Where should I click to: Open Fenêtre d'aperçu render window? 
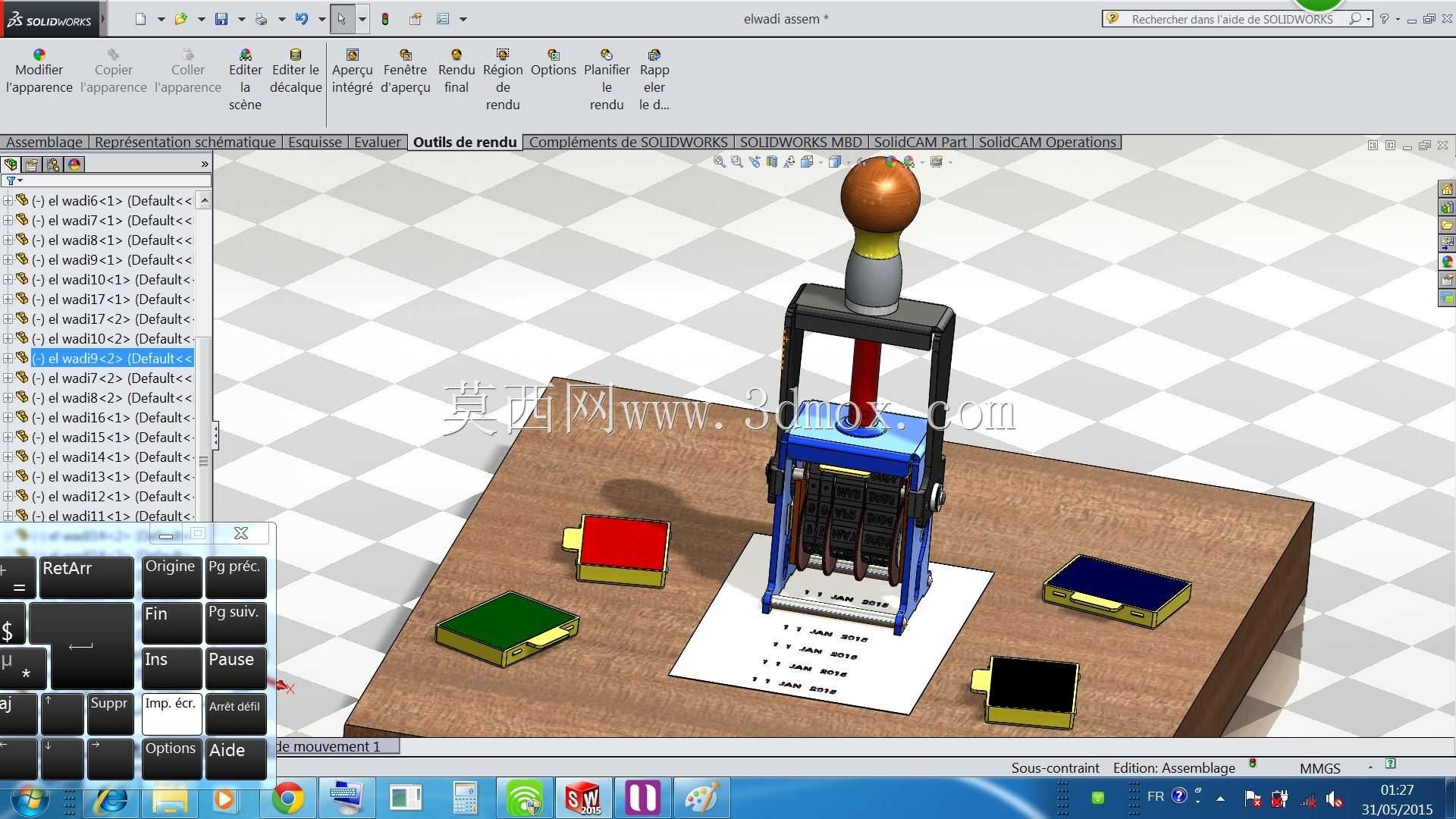pos(406,71)
